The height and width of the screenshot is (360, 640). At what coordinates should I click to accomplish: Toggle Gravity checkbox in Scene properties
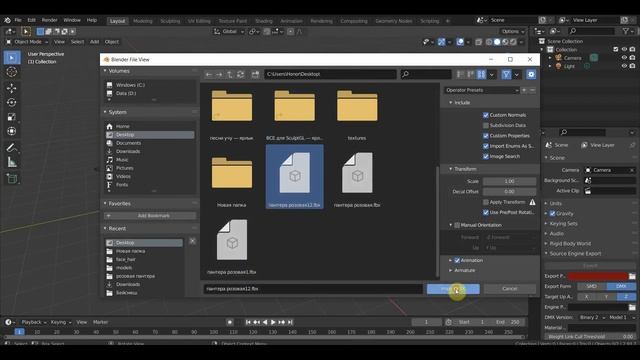(552, 213)
